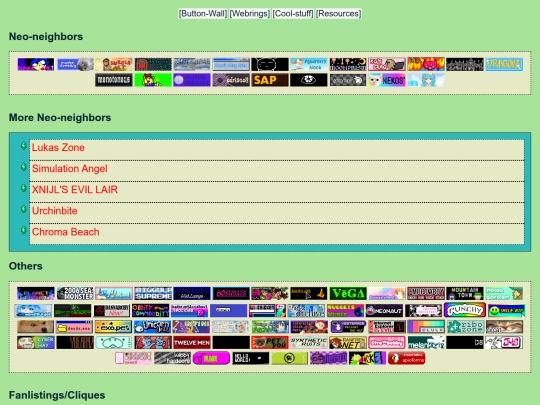
Task: Click the black cat face button
Action: click(x=270, y=64)
